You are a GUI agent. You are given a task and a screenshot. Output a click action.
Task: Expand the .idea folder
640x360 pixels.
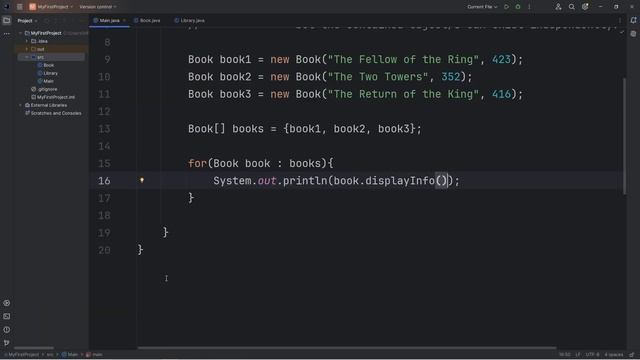point(27,41)
